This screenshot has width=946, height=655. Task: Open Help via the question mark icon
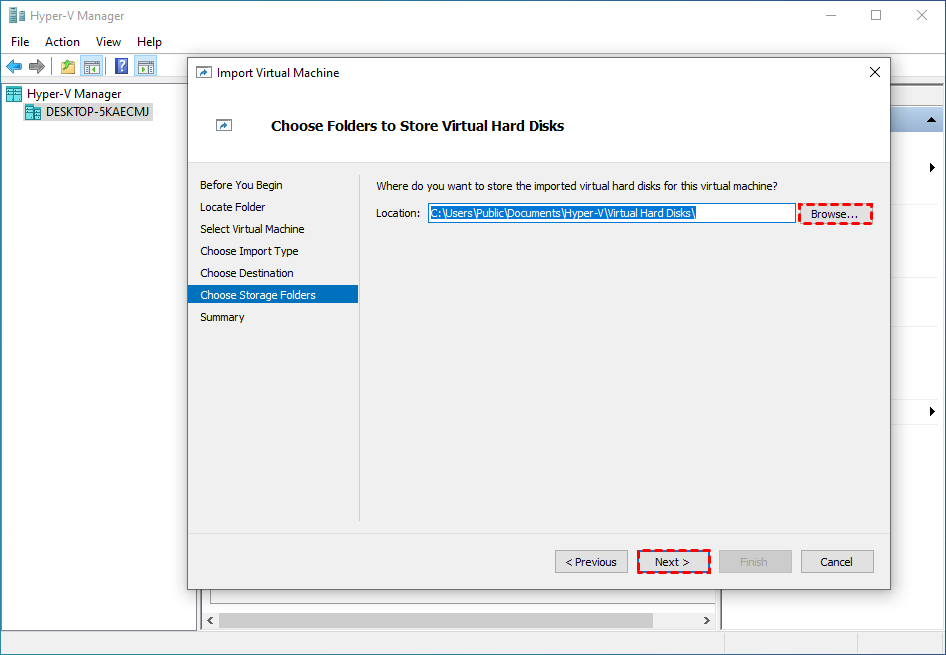coord(121,66)
